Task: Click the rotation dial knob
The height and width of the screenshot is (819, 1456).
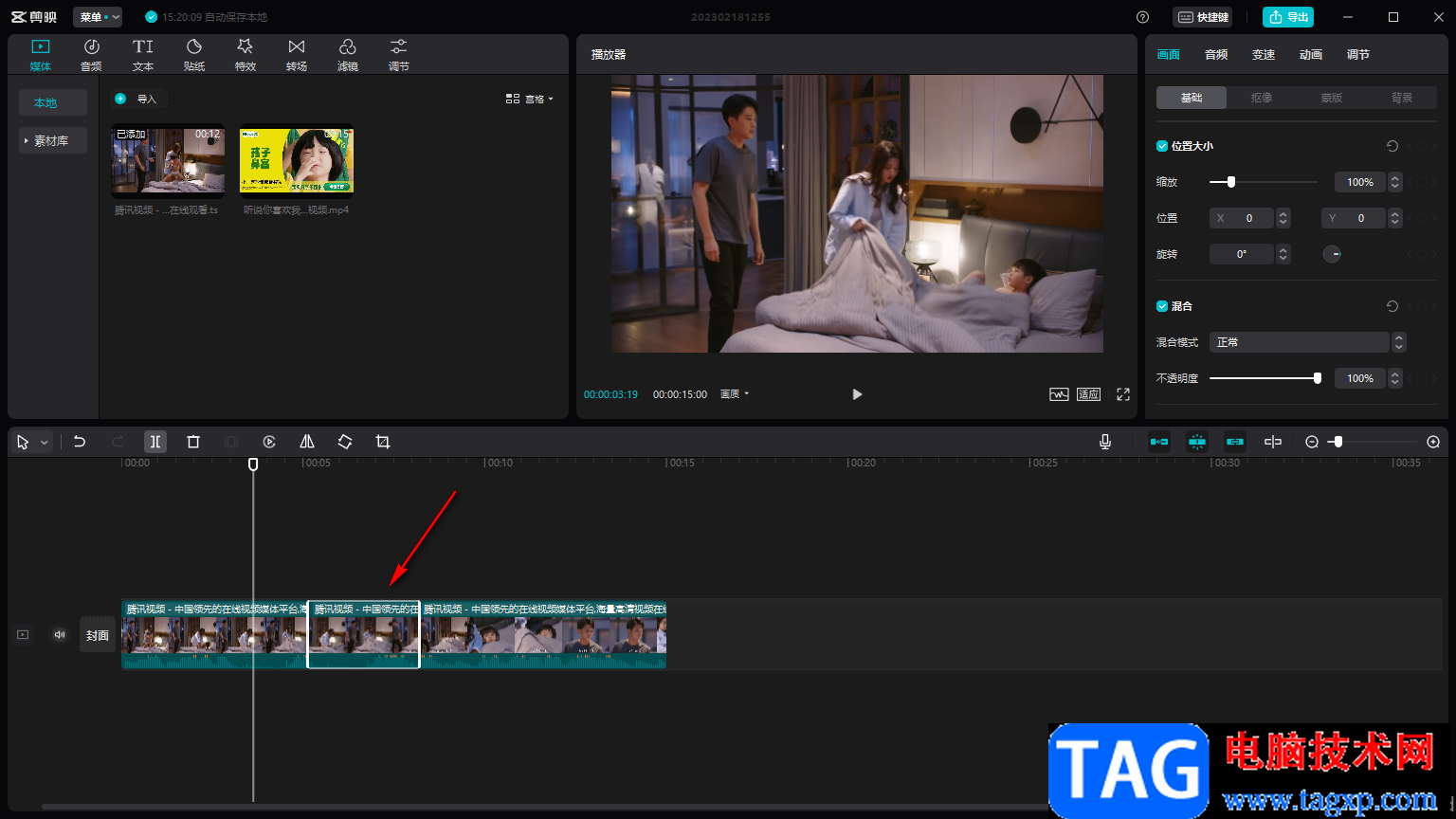Action: click(1332, 254)
